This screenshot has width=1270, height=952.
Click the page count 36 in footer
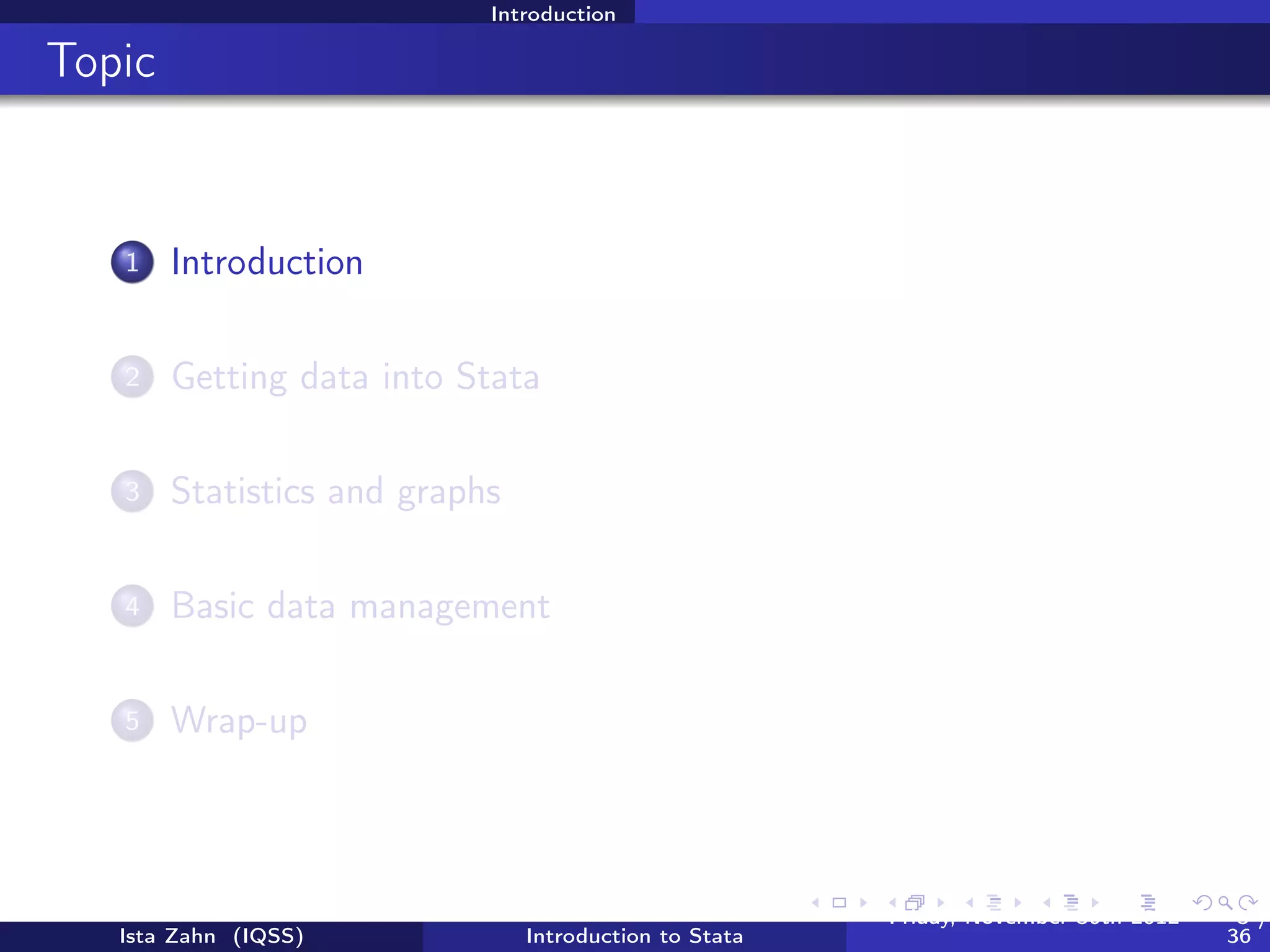1239,937
